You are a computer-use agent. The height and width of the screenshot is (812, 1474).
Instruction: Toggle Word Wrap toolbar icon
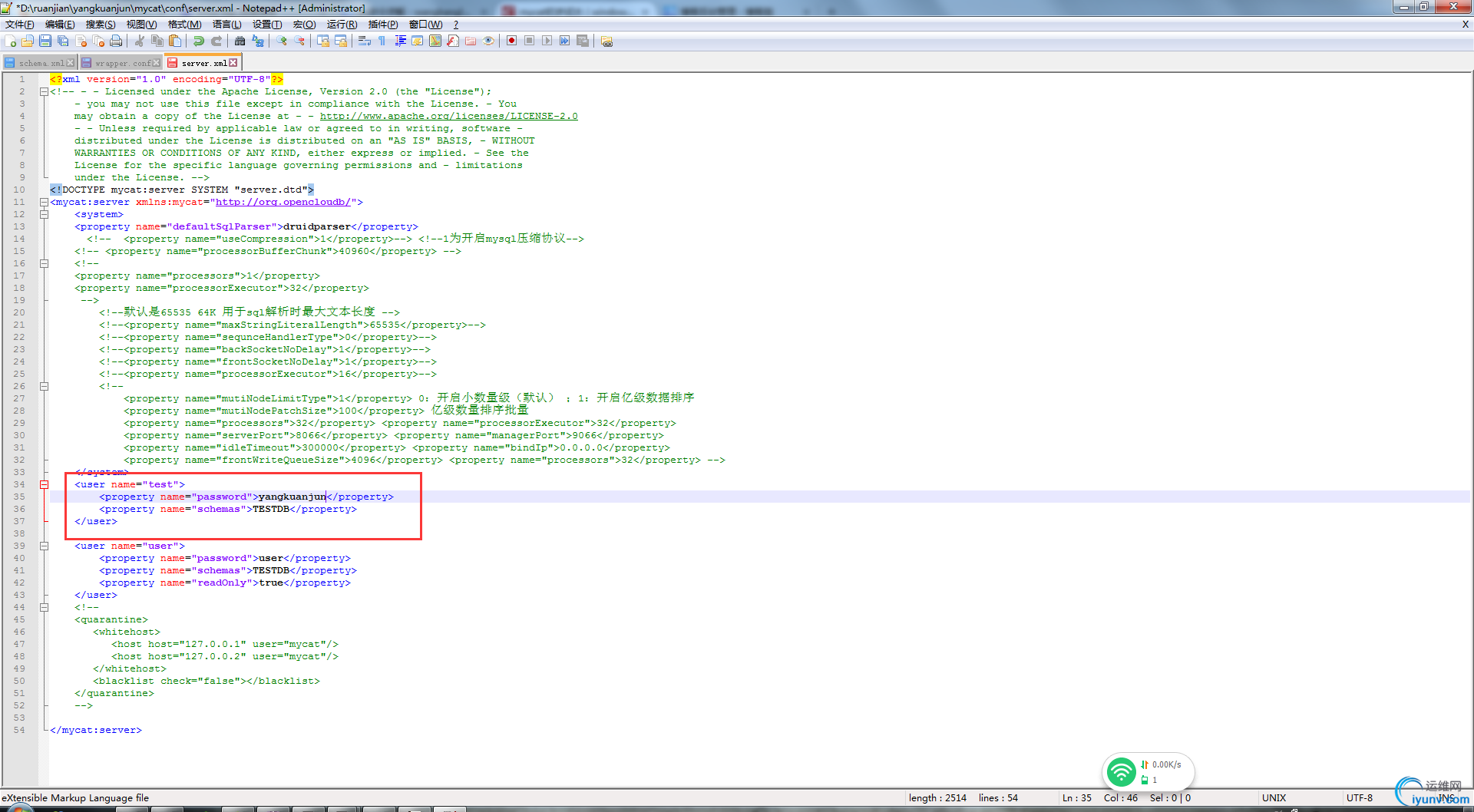365,41
